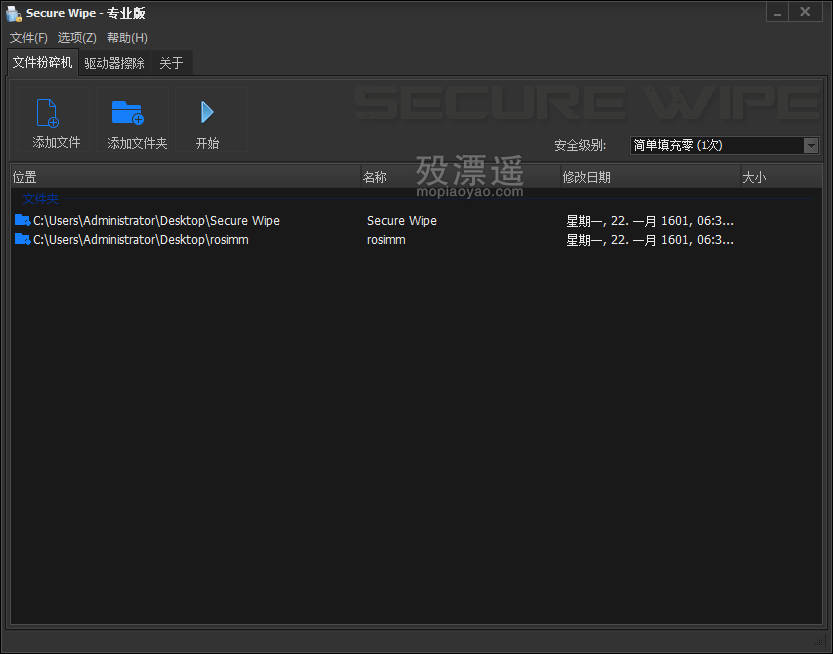Switch to the 文件粉碎机 tab
The width and height of the screenshot is (833, 654).
42,63
